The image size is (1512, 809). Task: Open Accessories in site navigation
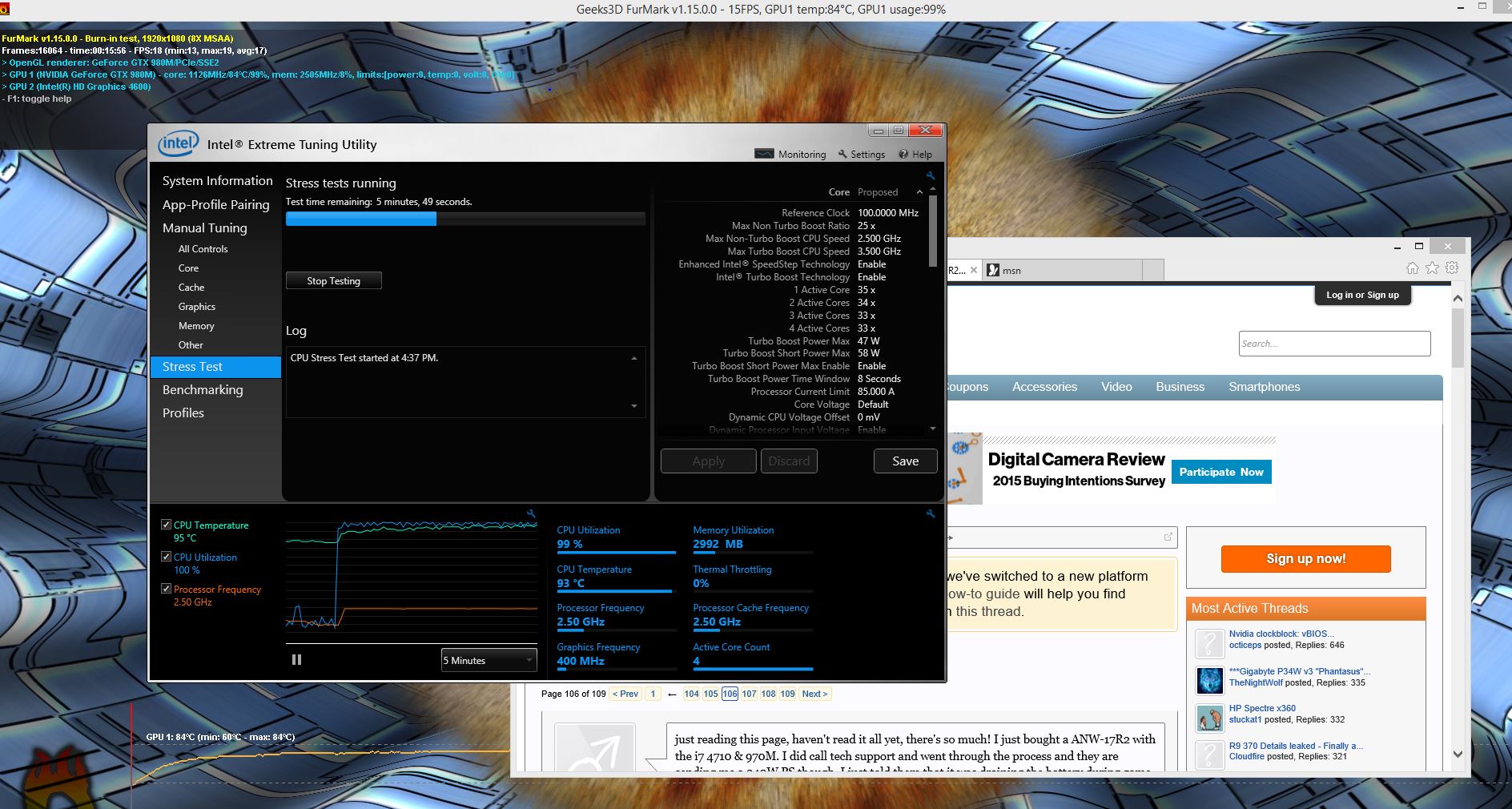(x=1044, y=387)
